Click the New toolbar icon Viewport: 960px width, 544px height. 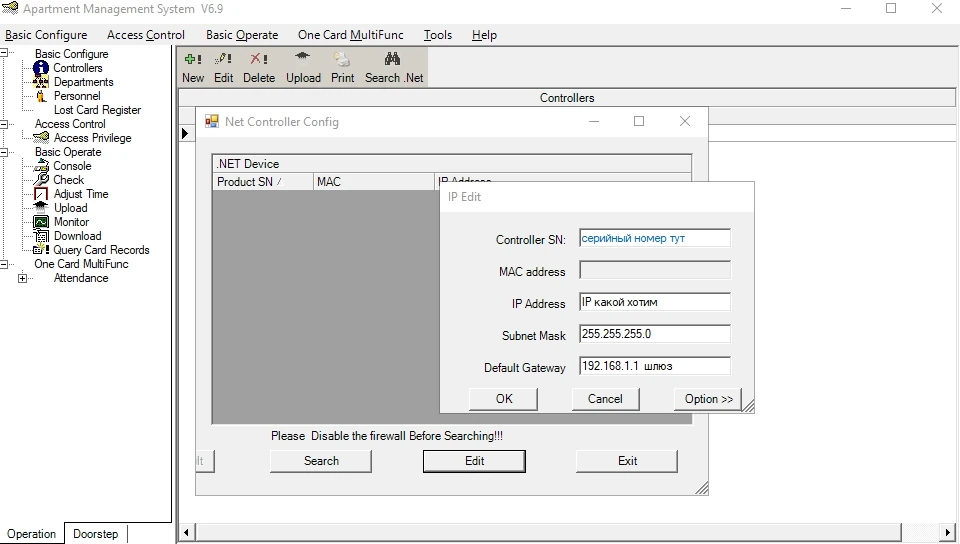[x=193, y=59]
